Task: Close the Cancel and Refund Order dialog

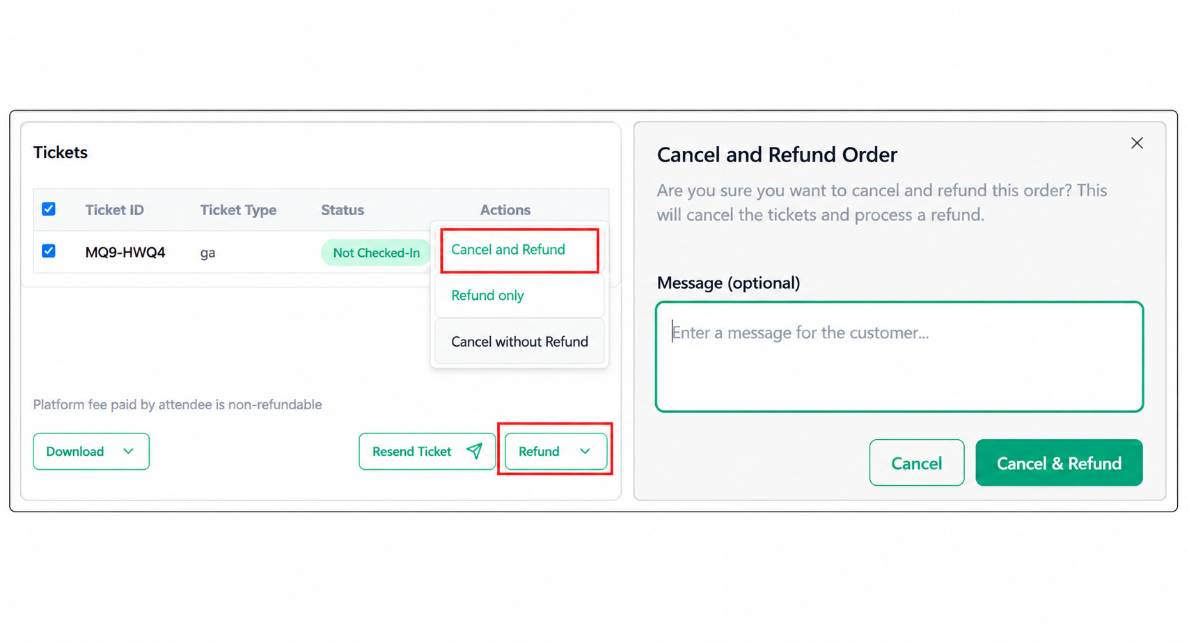Action: pyautogui.click(x=1137, y=143)
